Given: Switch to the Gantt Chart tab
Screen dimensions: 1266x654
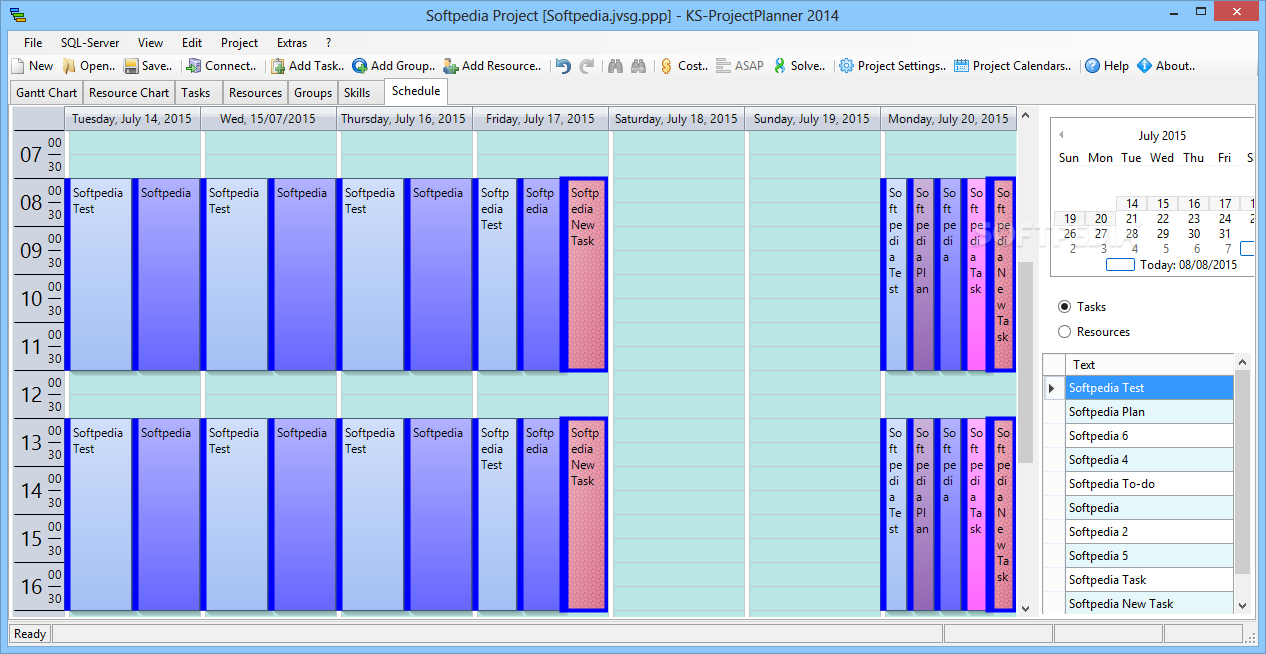Looking at the screenshot, I should [47, 93].
